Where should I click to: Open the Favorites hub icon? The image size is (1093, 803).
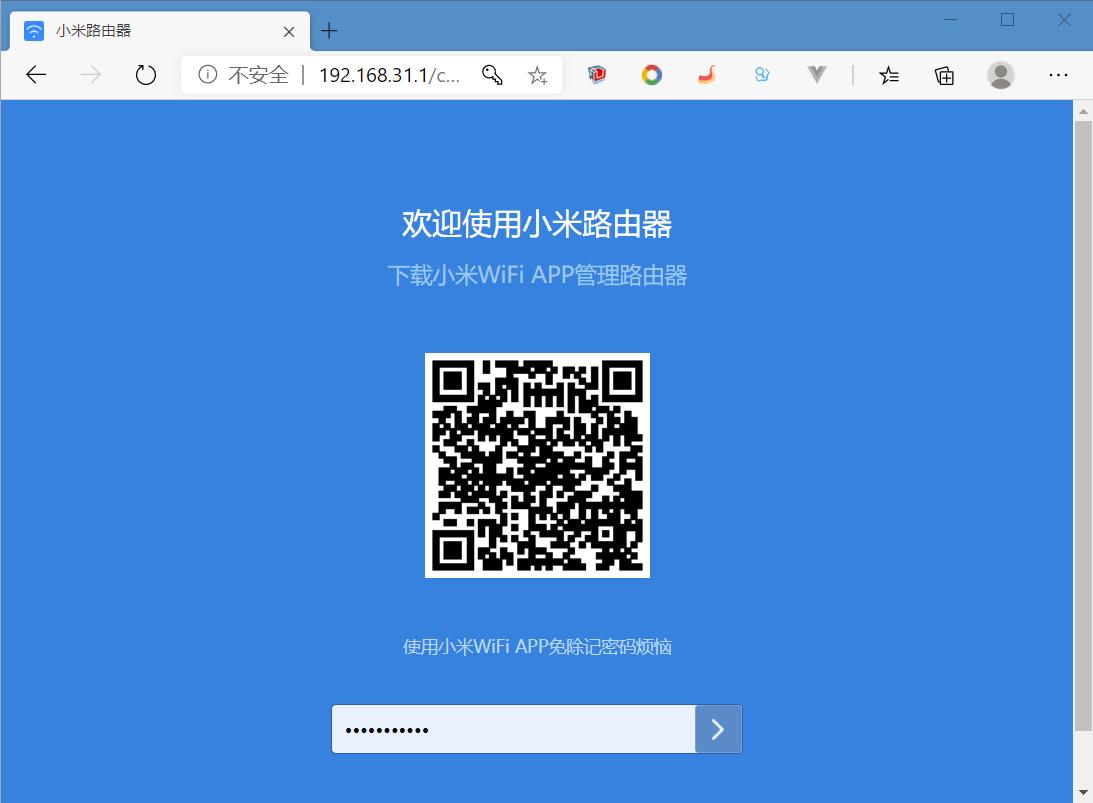tap(889, 74)
